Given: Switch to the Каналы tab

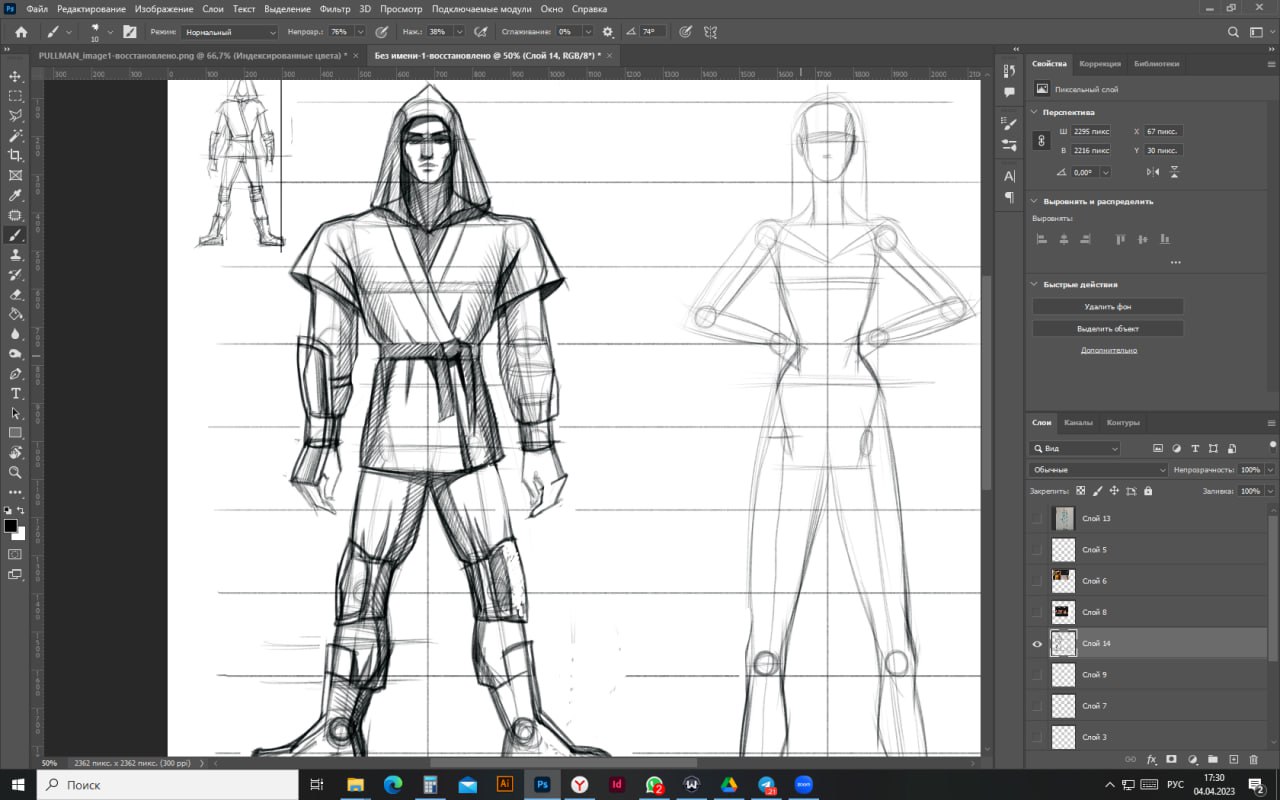Looking at the screenshot, I should click(1078, 423).
